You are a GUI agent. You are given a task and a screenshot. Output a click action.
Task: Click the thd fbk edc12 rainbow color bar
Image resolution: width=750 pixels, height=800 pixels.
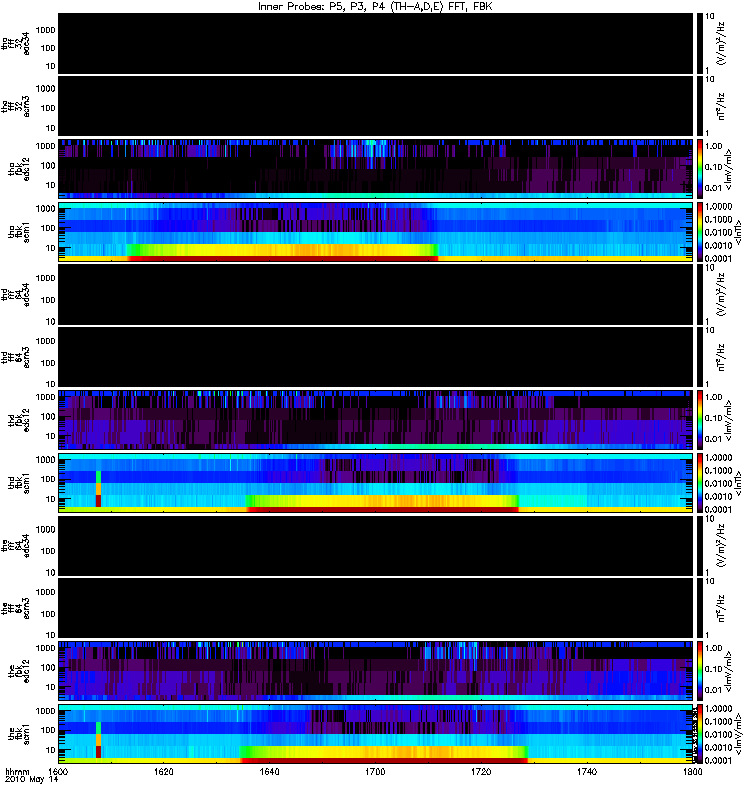(699, 420)
